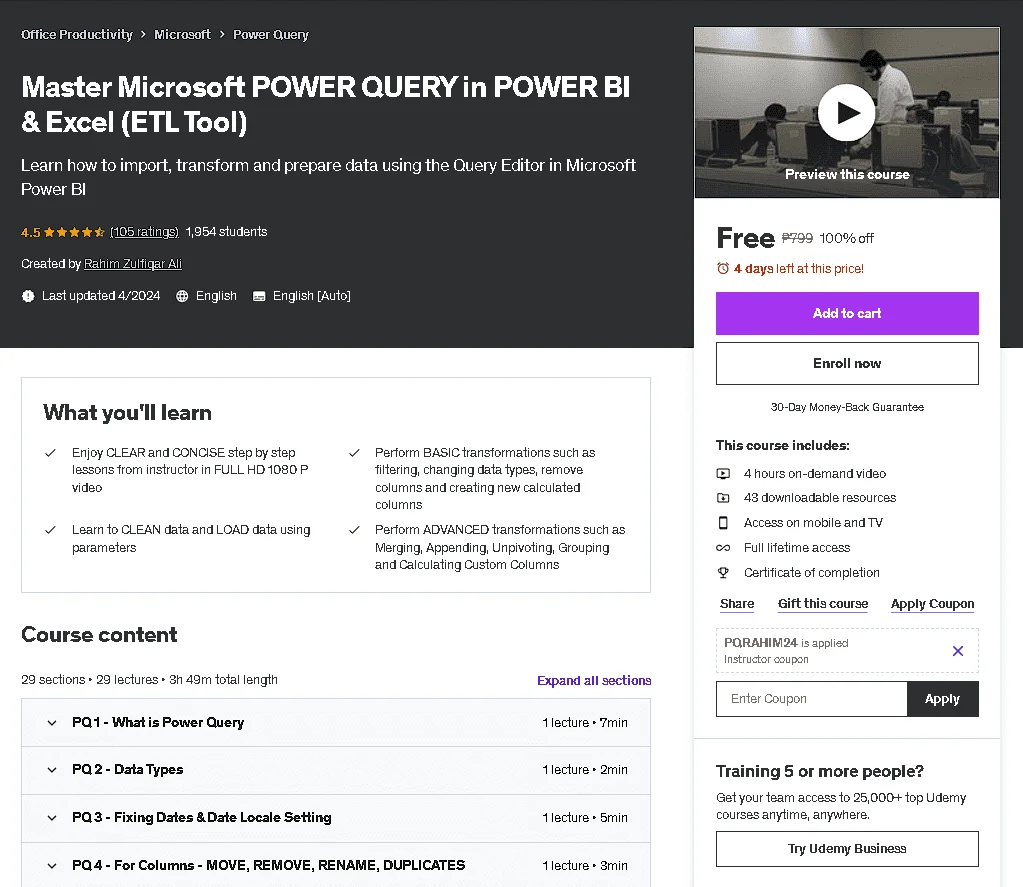The width and height of the screenshot is (1023, 887).
Task: Click the chevron after Office Productivity
Action: pyautogui.click(x=143, y=35)
